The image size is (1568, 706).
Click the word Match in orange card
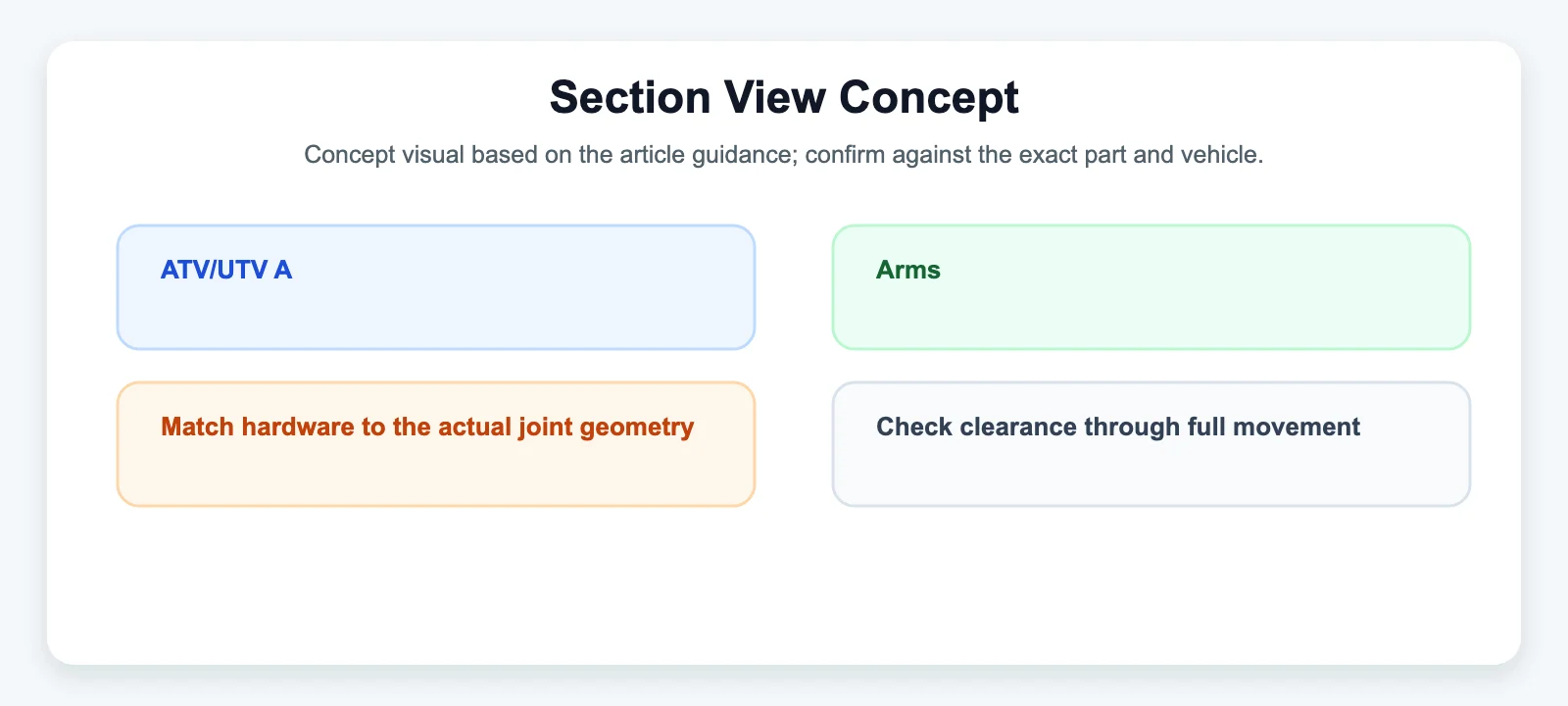197,428
